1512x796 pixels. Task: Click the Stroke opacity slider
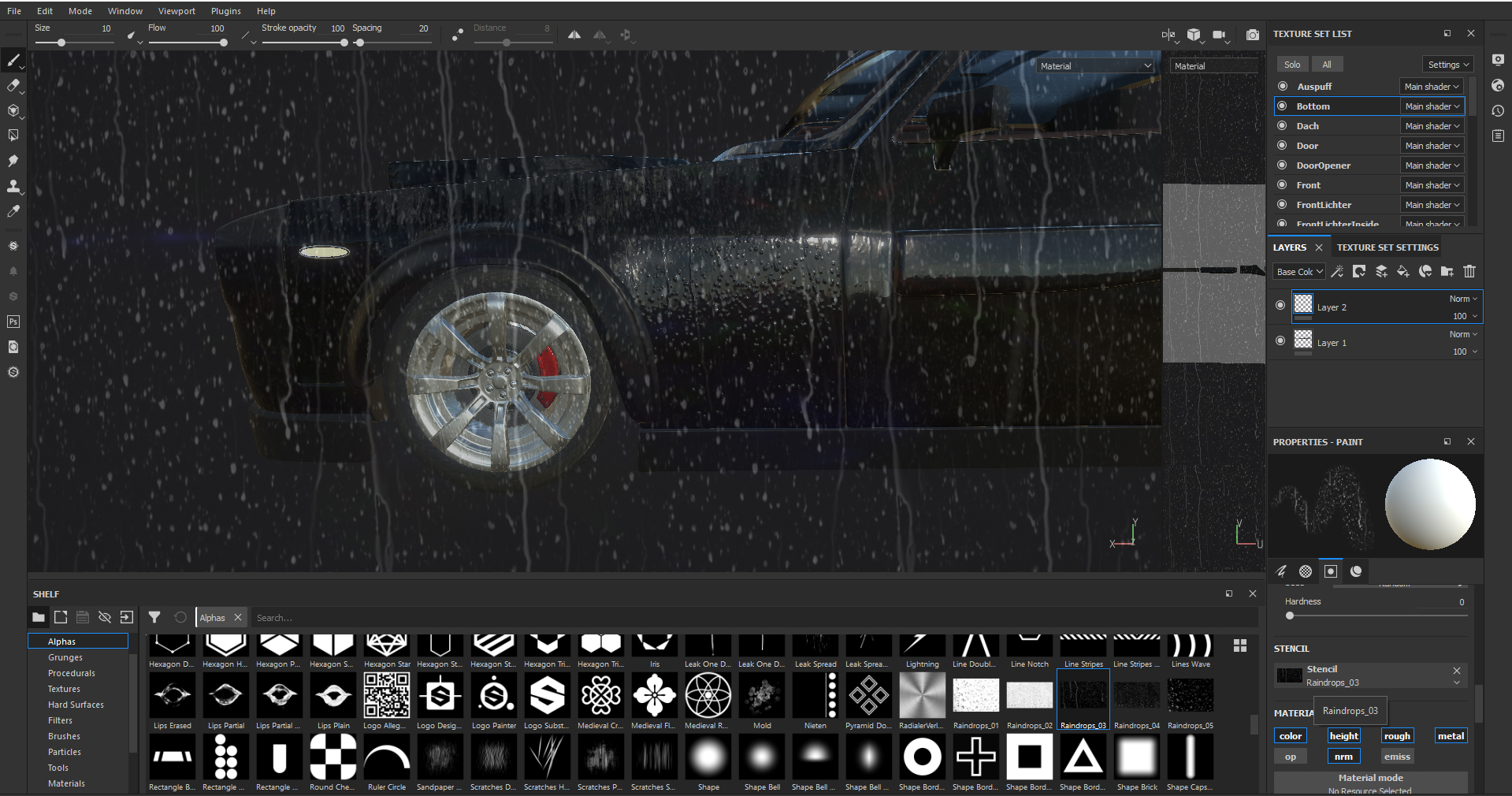[303, 43]
